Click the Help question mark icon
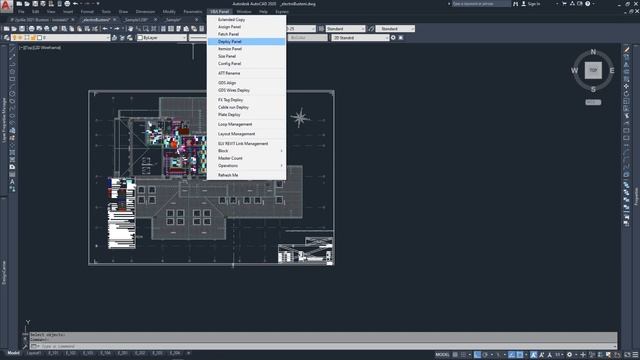This screenshot has height=360, width=640. (588, 4)
